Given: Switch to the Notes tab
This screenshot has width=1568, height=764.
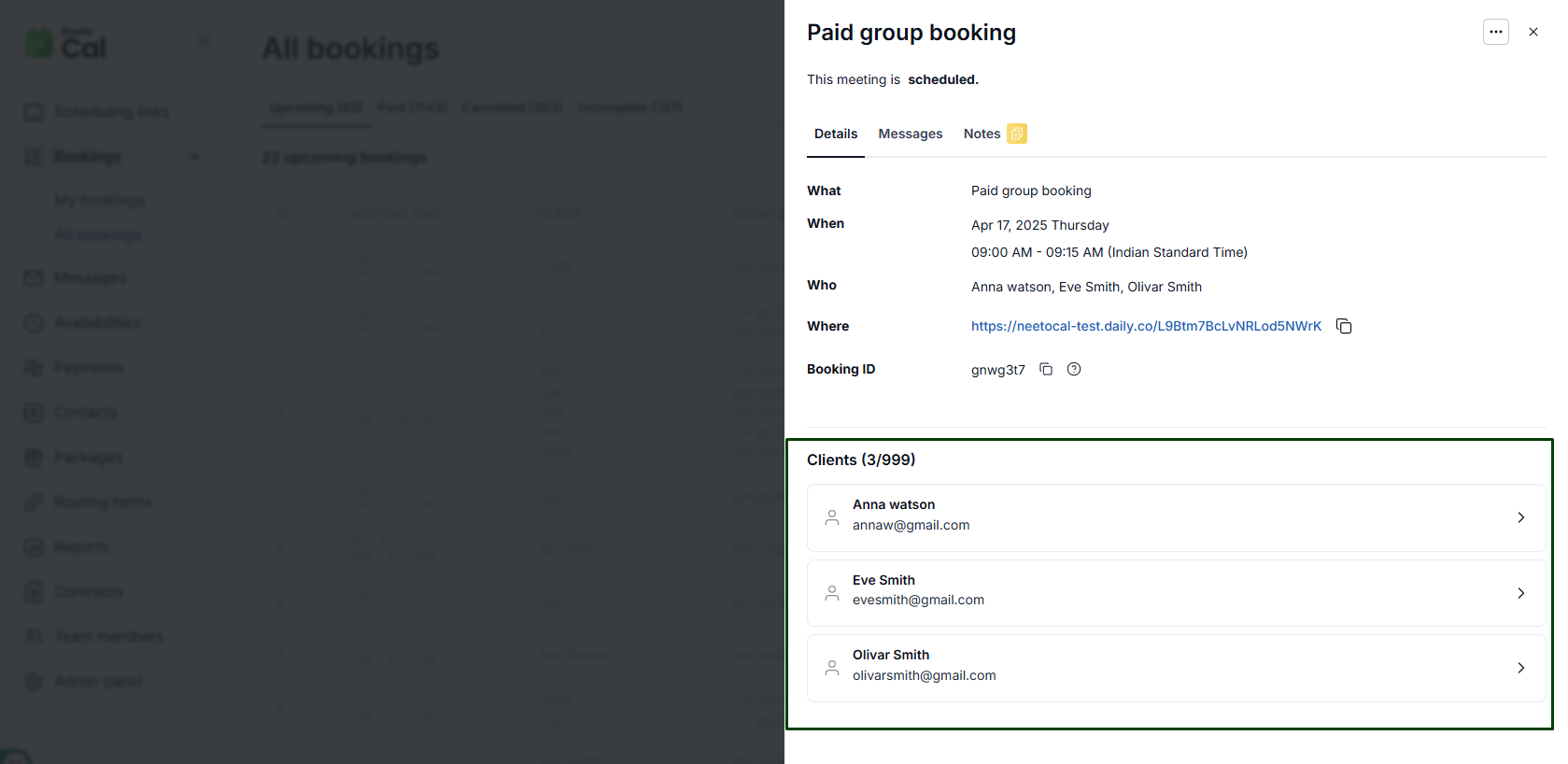Looking at the screenshot, I should [982, 134].
